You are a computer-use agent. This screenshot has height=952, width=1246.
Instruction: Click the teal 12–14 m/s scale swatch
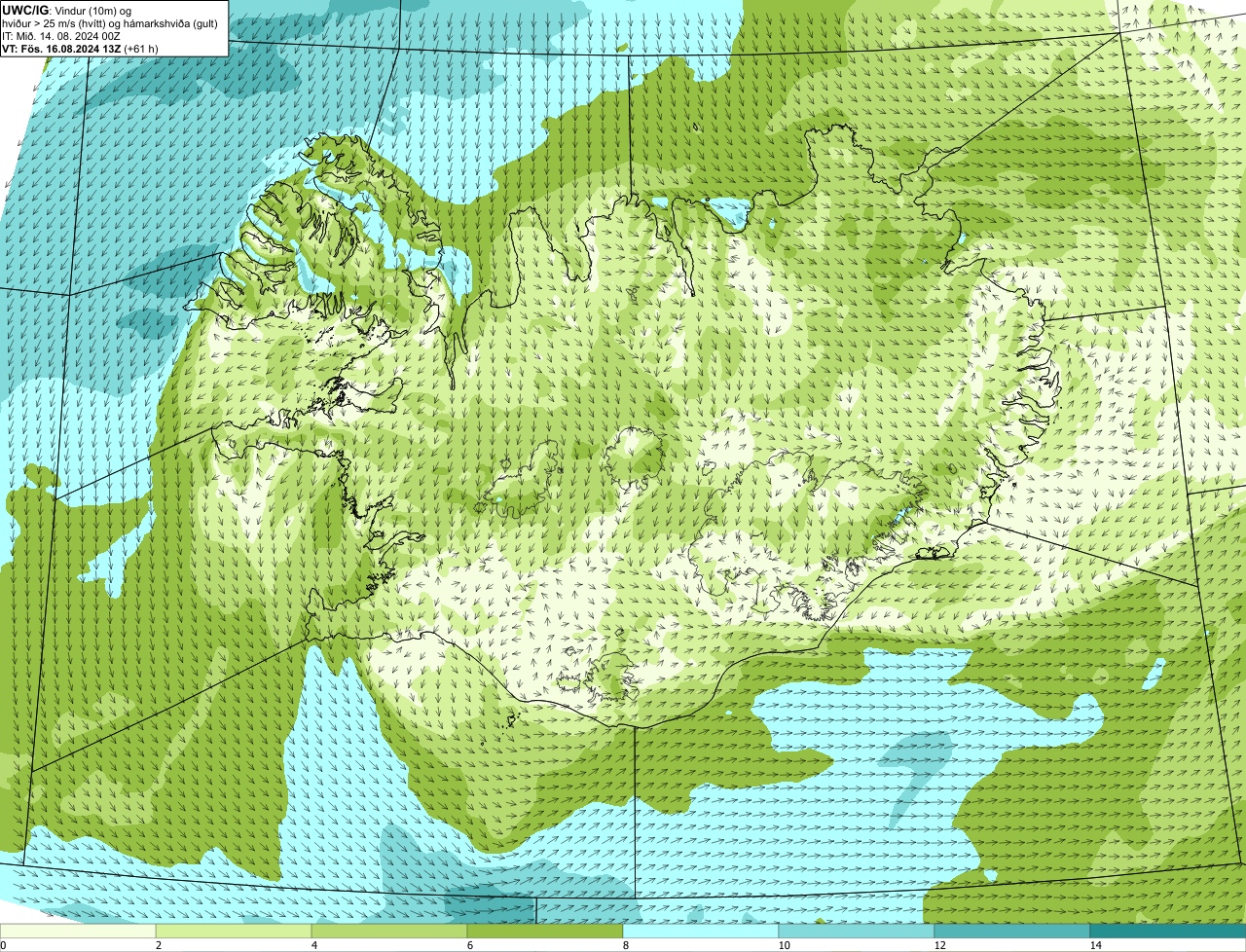1012,932
